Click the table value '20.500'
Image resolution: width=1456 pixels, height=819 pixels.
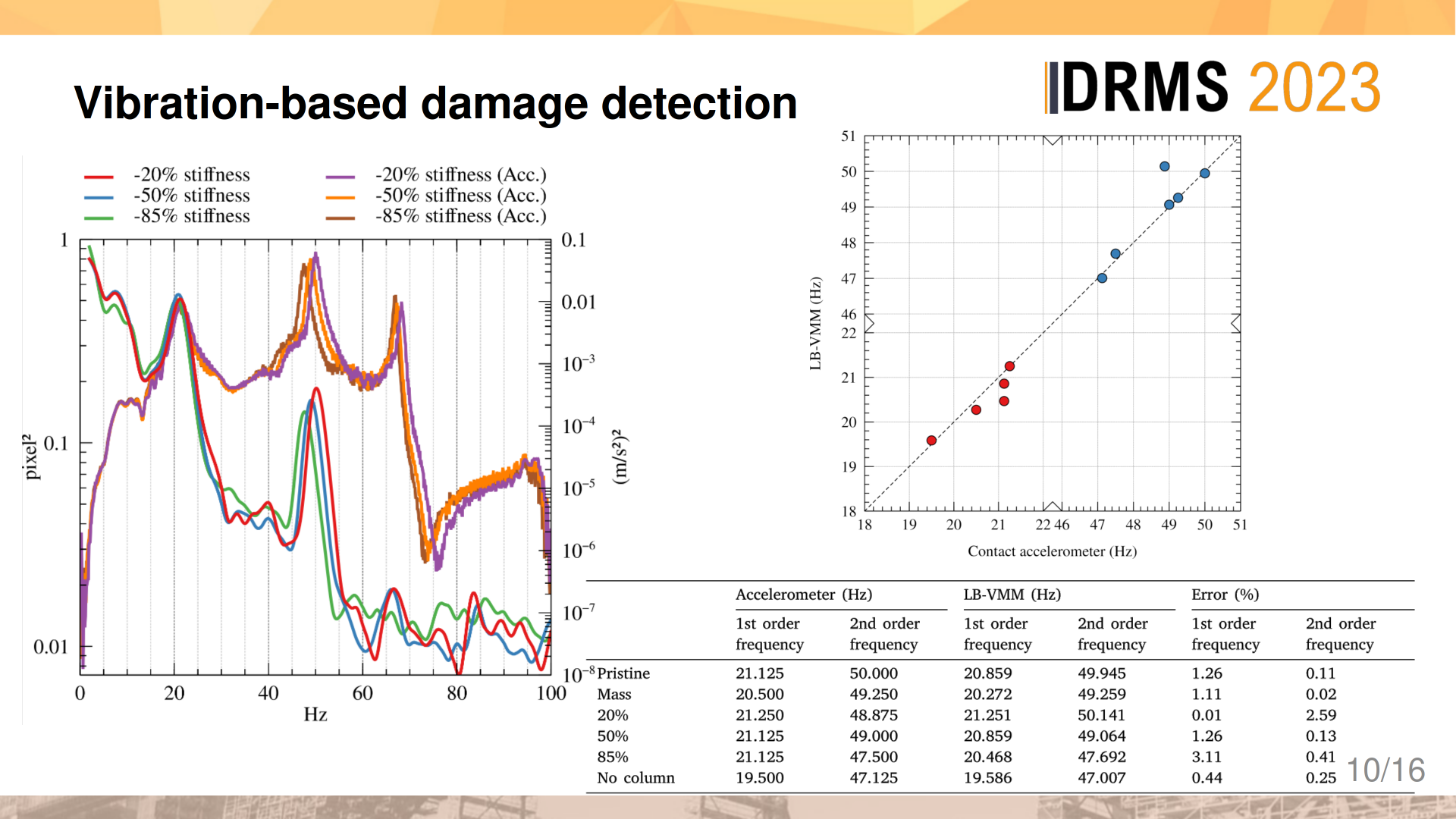click(760, 695)
